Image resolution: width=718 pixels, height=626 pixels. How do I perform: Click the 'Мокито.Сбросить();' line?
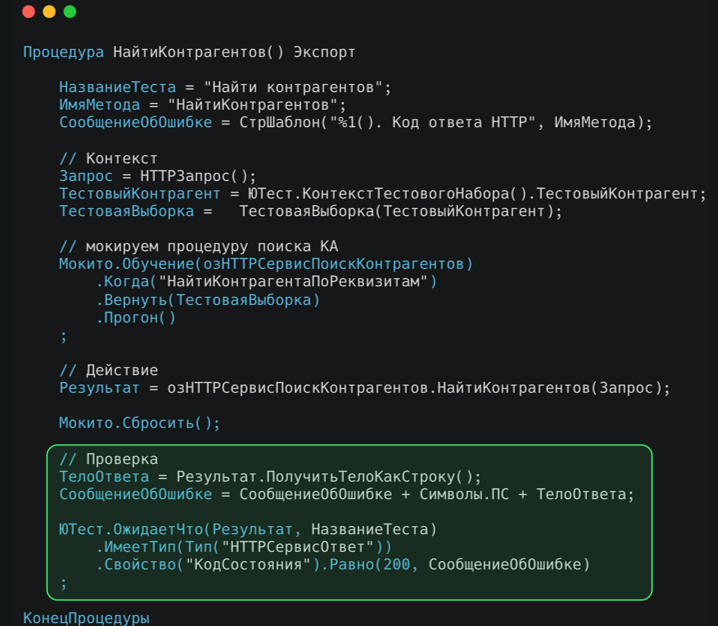pos(140,423)
